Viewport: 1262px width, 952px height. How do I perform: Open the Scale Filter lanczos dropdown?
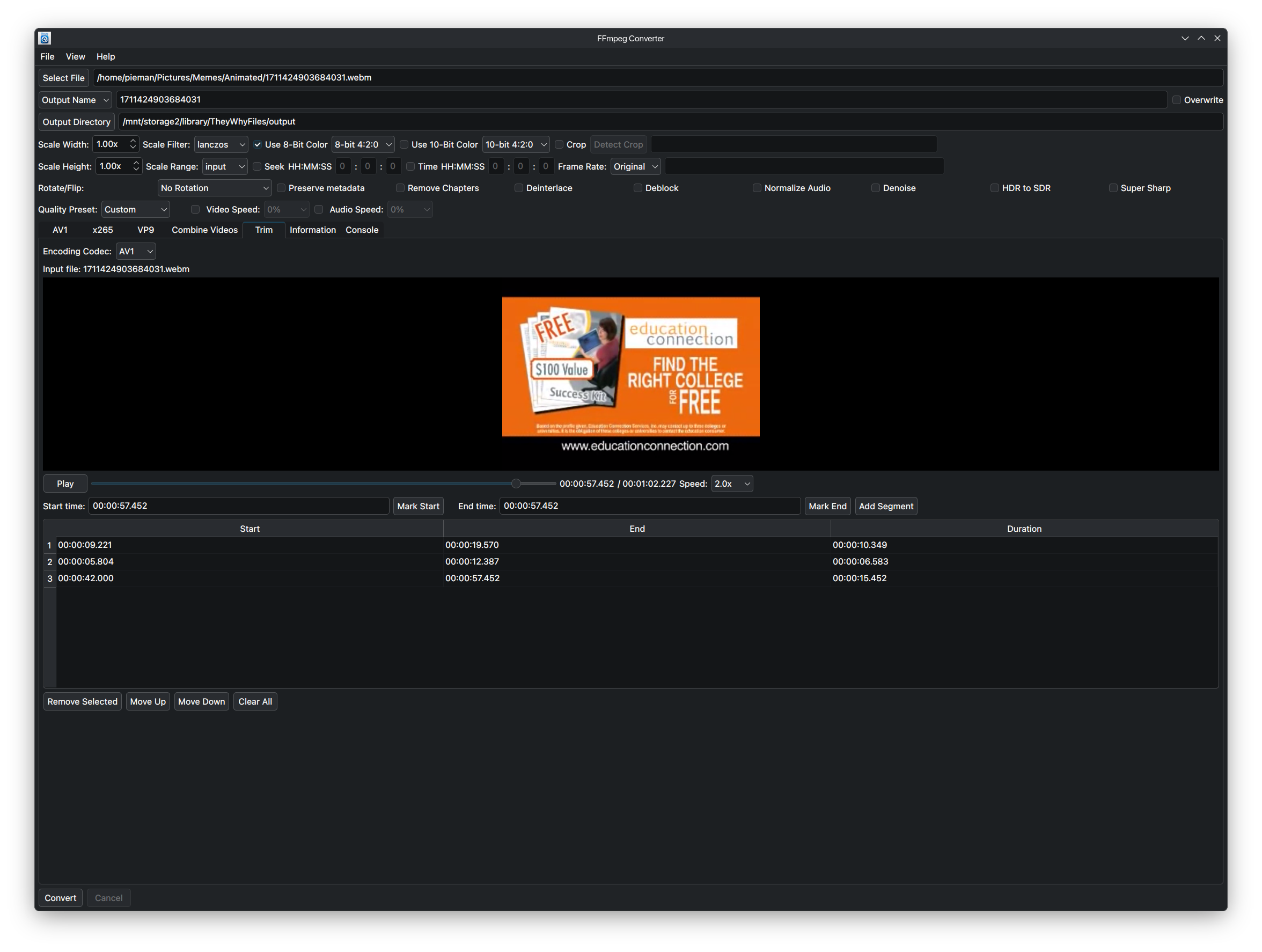coord(221,144)
